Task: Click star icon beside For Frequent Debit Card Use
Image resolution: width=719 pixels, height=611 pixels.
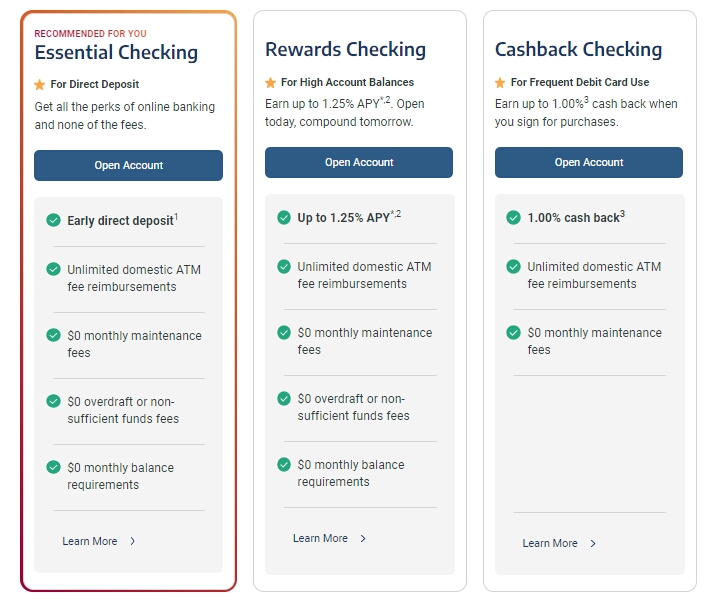Action: click(500, 82)
